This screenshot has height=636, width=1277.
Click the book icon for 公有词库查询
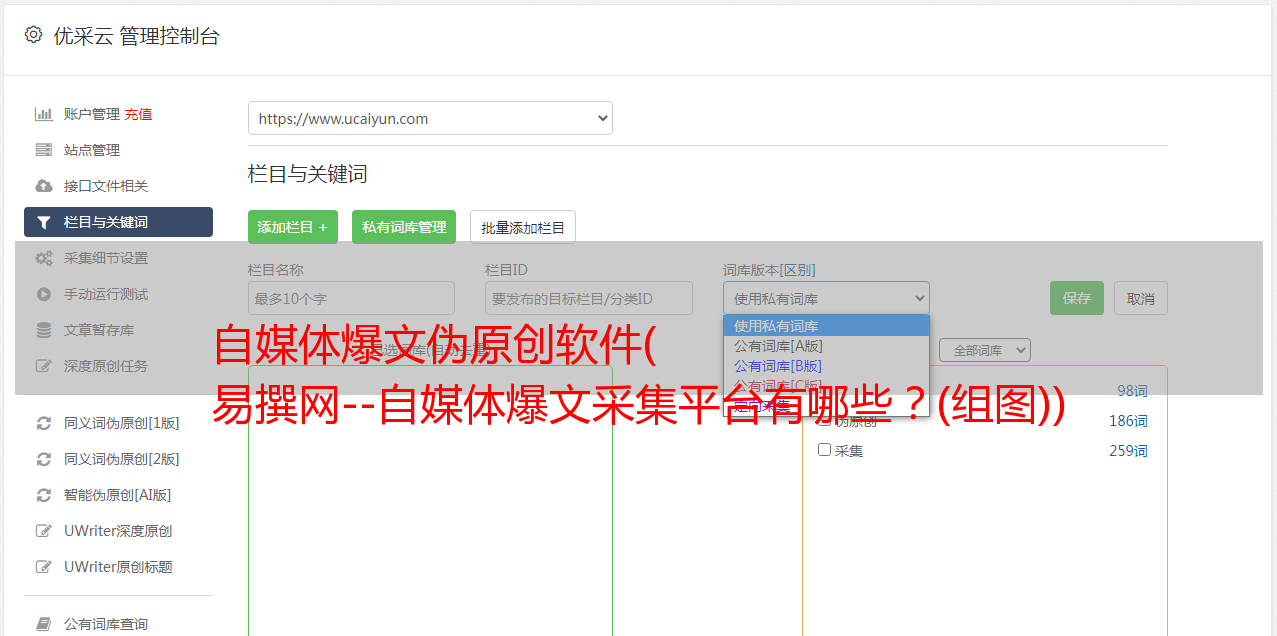(44, 624)
